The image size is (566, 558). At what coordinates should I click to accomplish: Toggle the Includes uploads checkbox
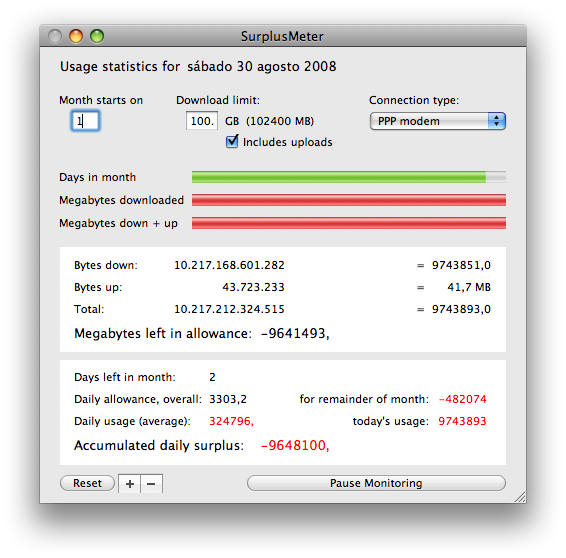(232, 141)
